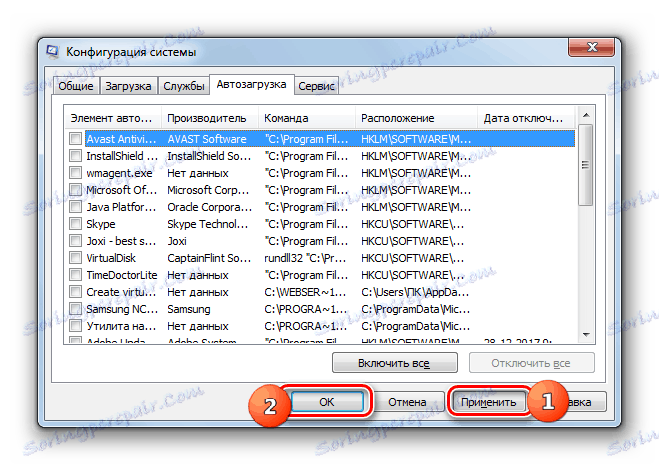Enable the Java Platform startup checkbox
The image size is (659, 465).
pos(76,207)
